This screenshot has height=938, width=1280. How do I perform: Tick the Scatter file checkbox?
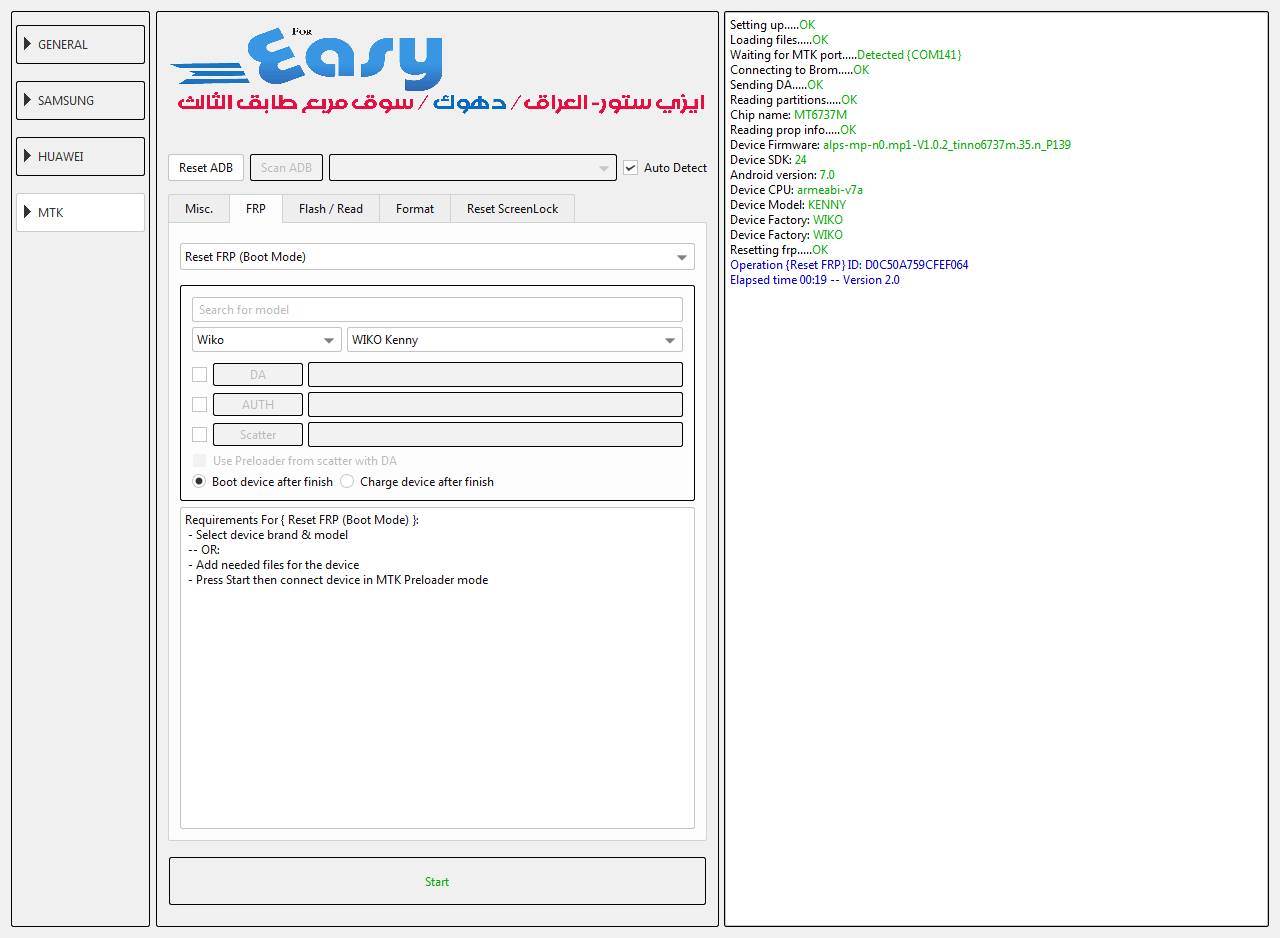click(x=199, y=435)
